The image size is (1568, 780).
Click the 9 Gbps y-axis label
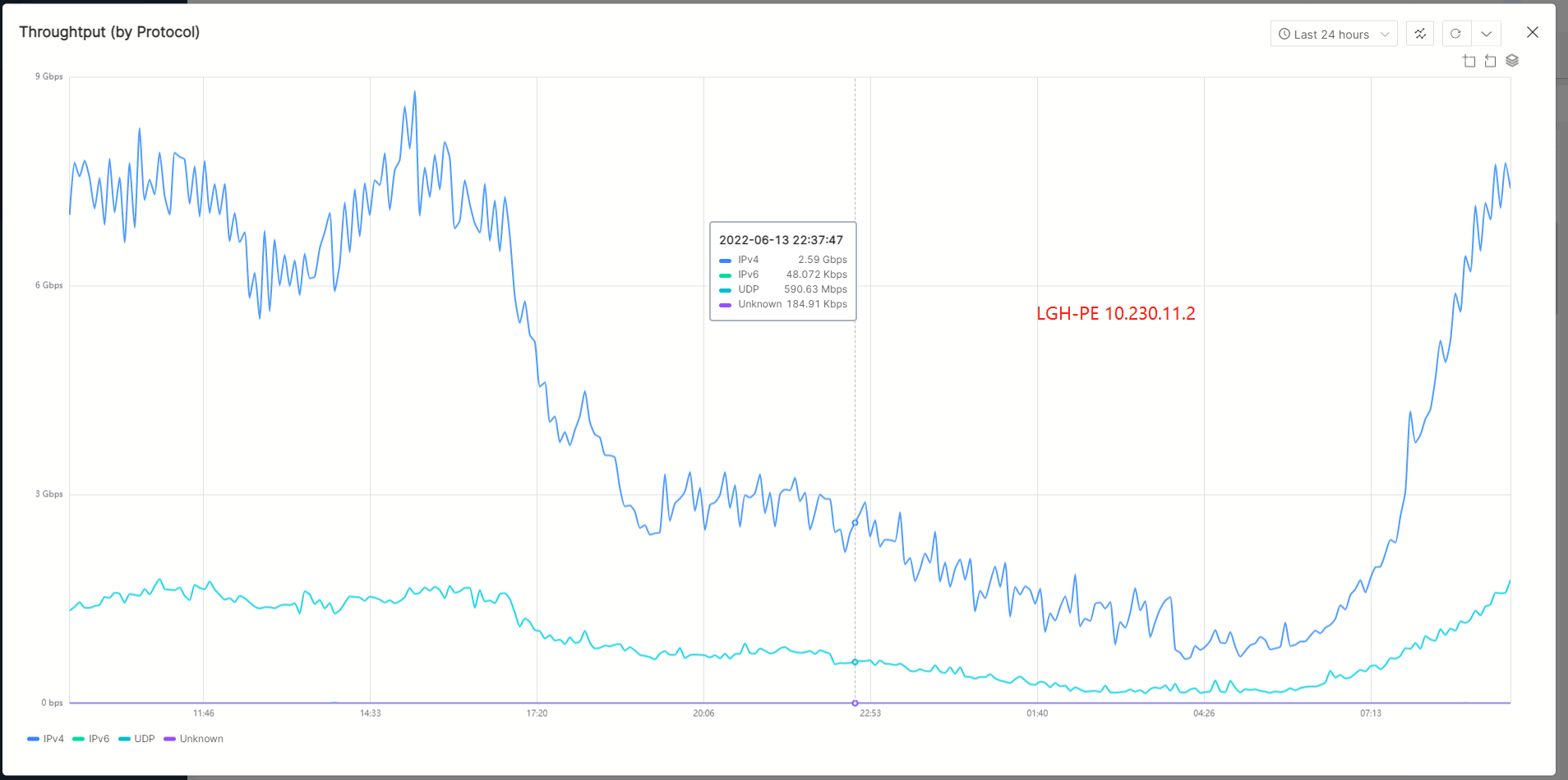click(49, 76)
